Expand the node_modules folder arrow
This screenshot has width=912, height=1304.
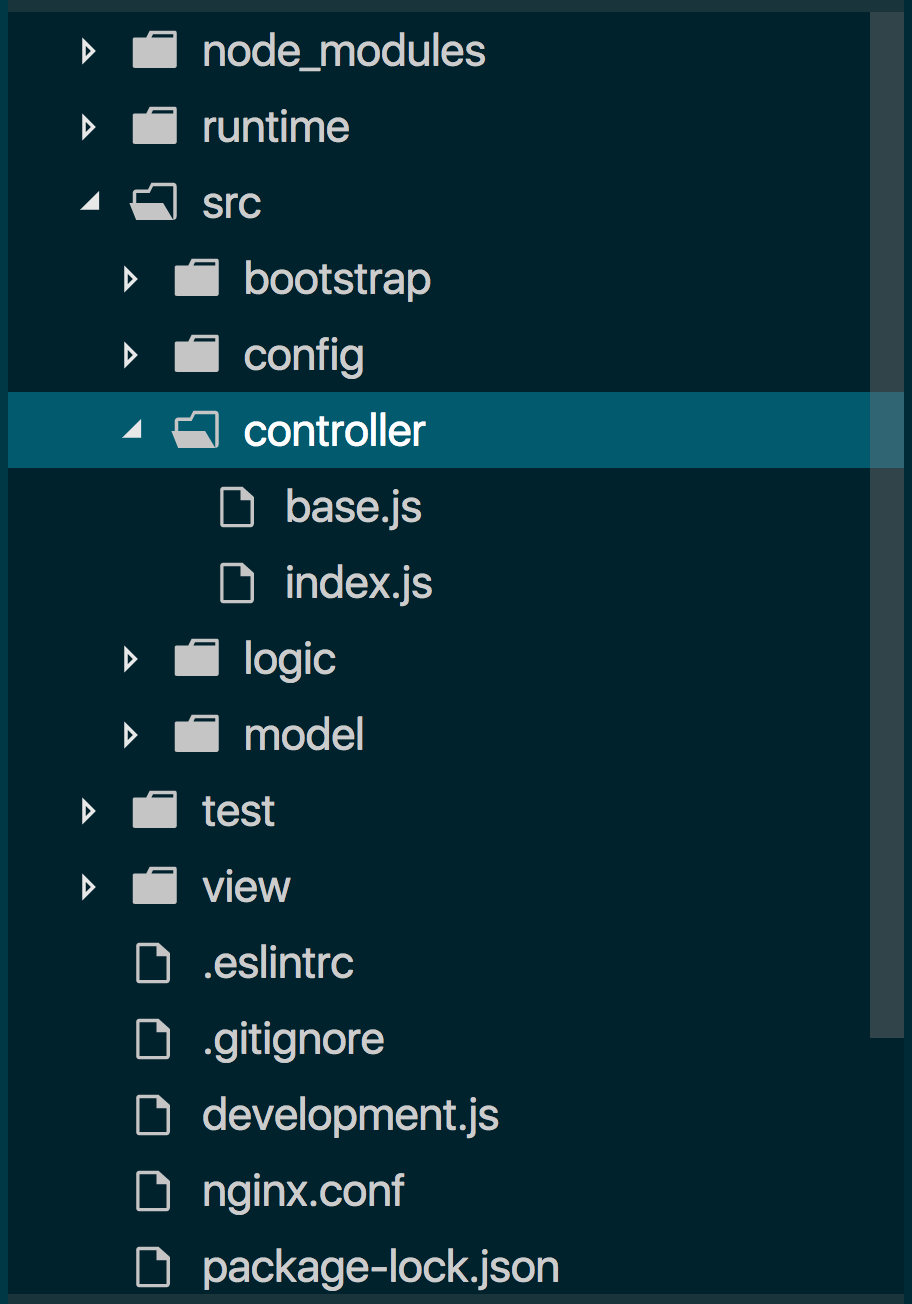pyautogui.click(x=88, y=50)
